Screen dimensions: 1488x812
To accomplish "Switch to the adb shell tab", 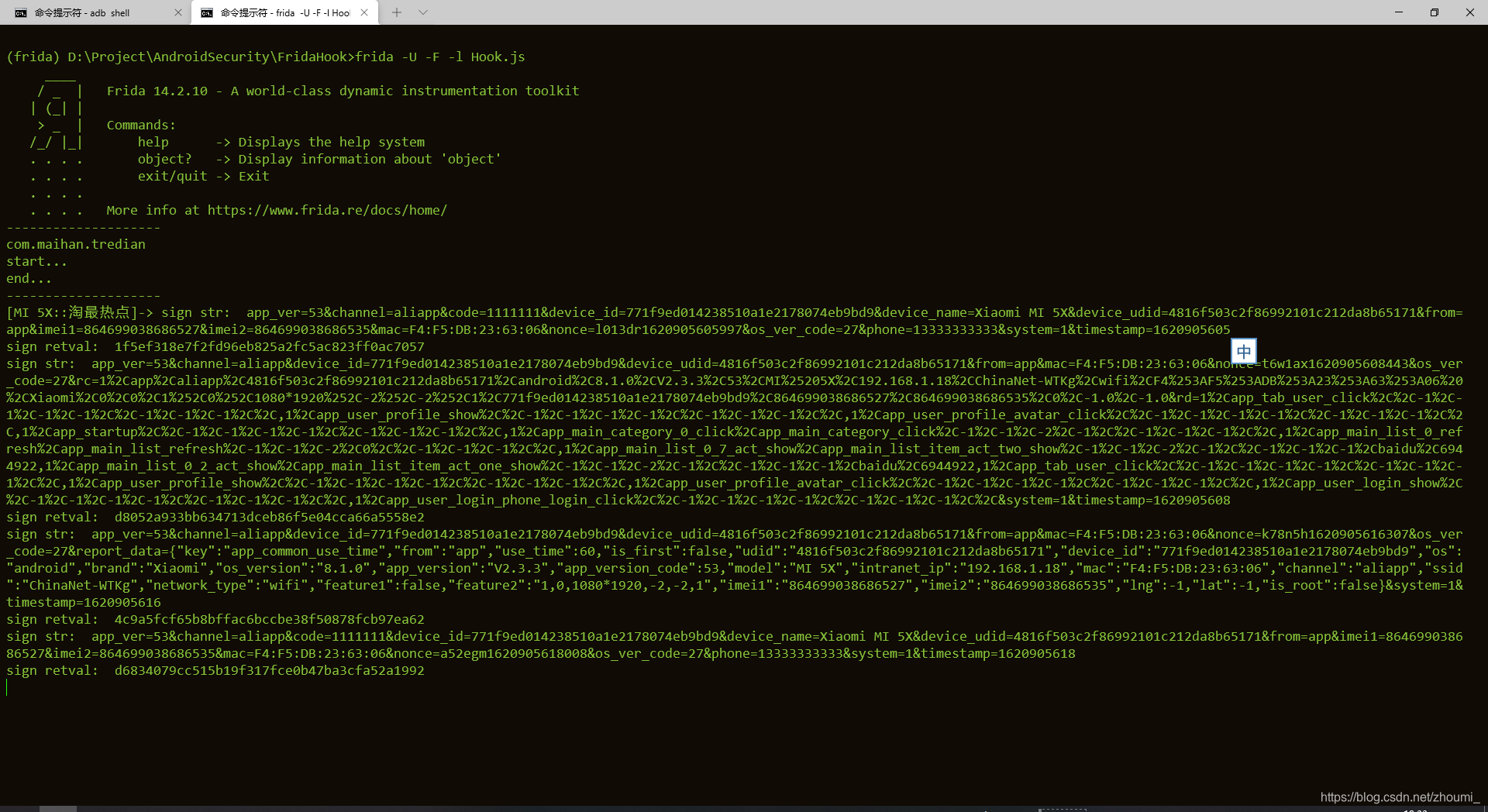I will 95,12.
